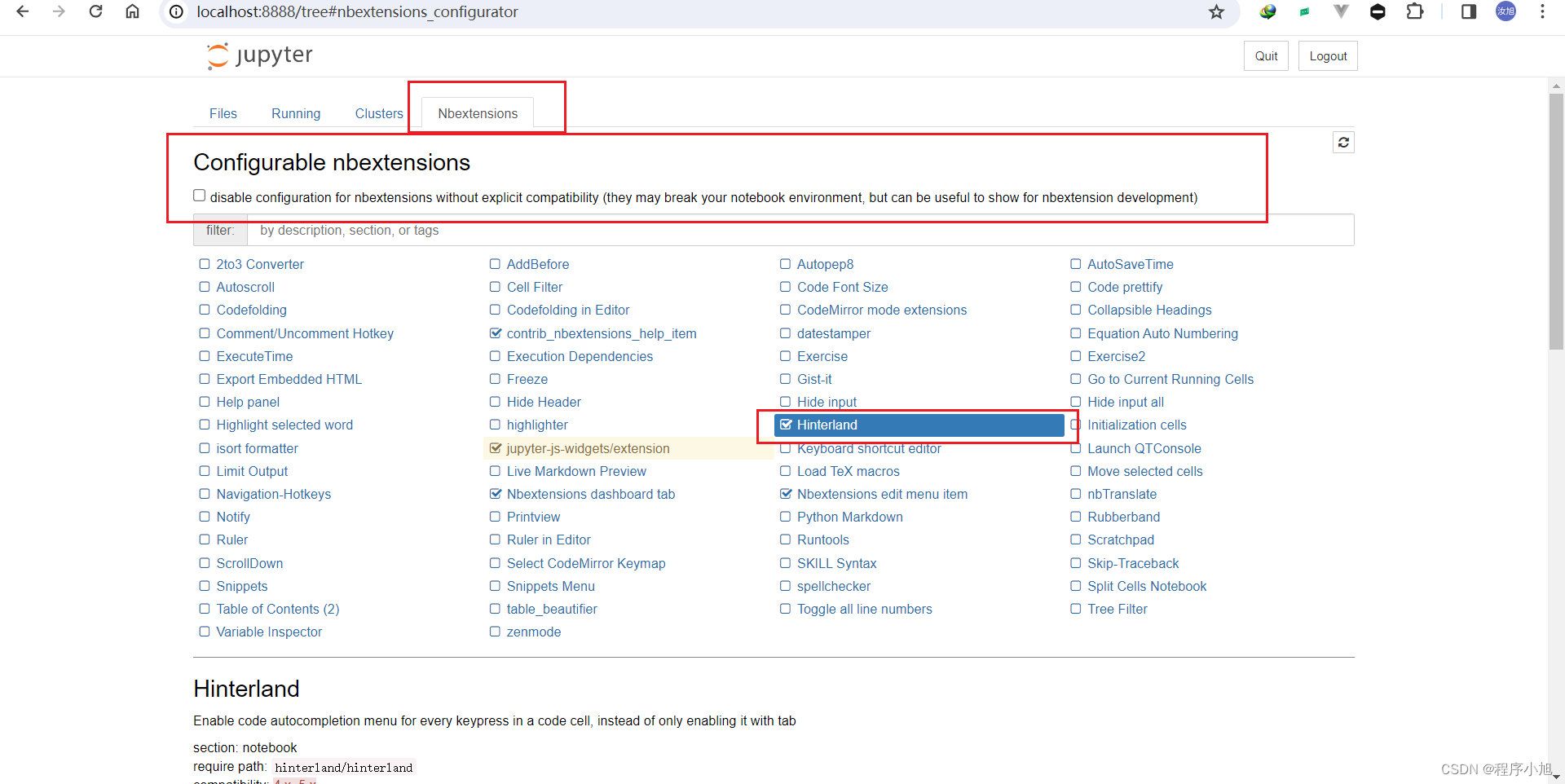Select Nbextensions edit menu item entry
Screen dimensions: 1565x784
point(882,494)
